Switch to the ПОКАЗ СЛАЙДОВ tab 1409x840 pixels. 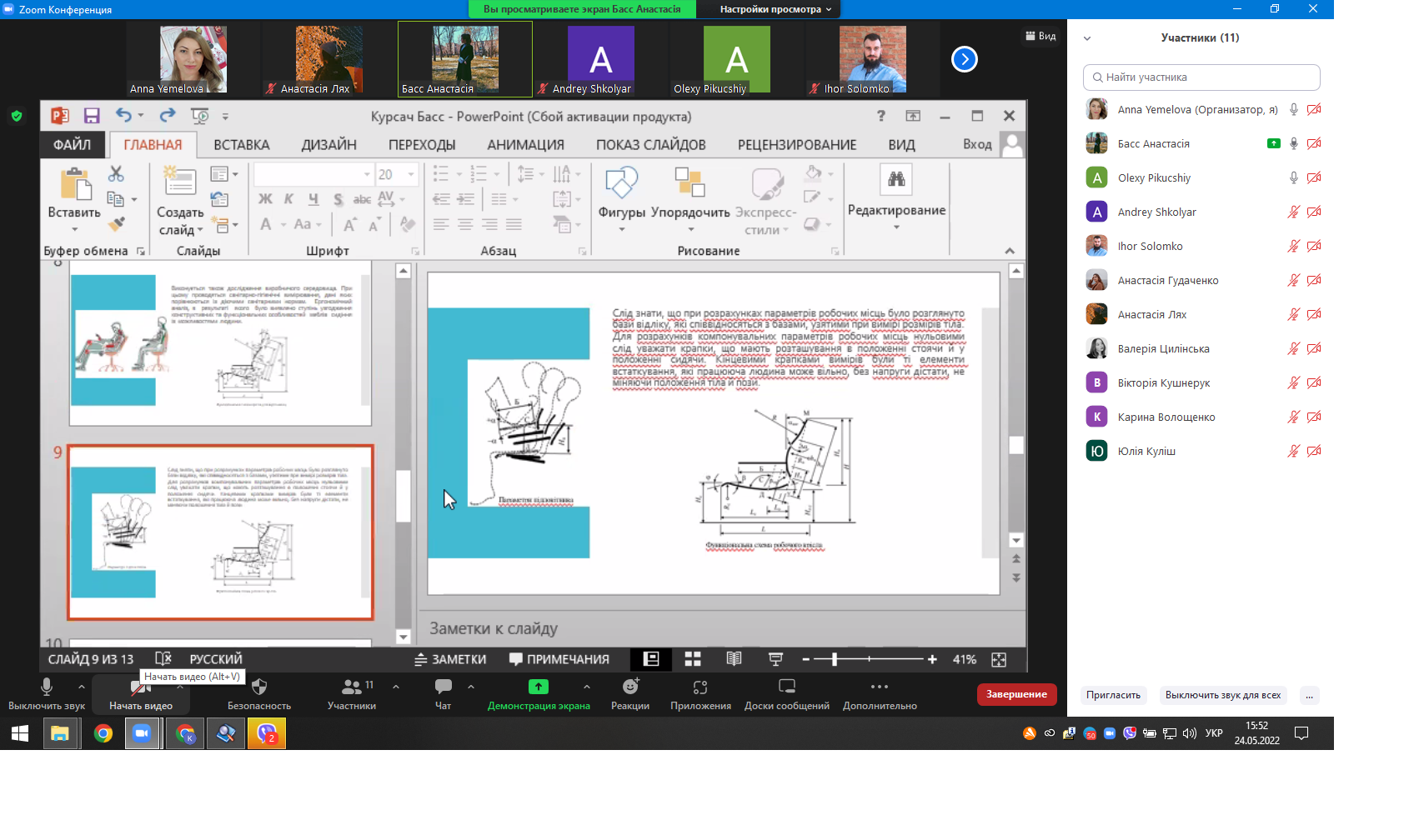click(x=651, y=144)
